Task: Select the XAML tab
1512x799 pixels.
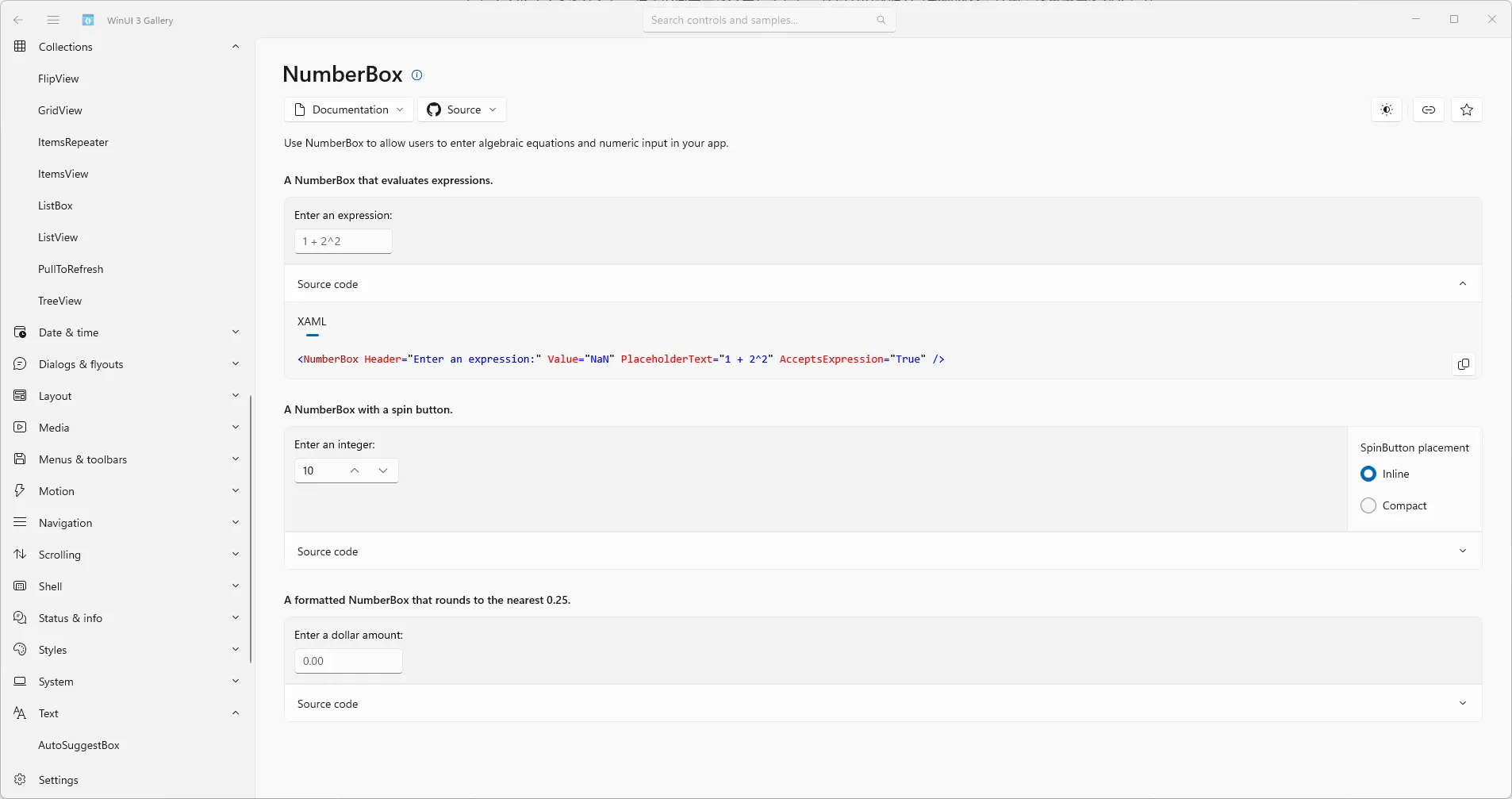Action: [x=312, y=322]
